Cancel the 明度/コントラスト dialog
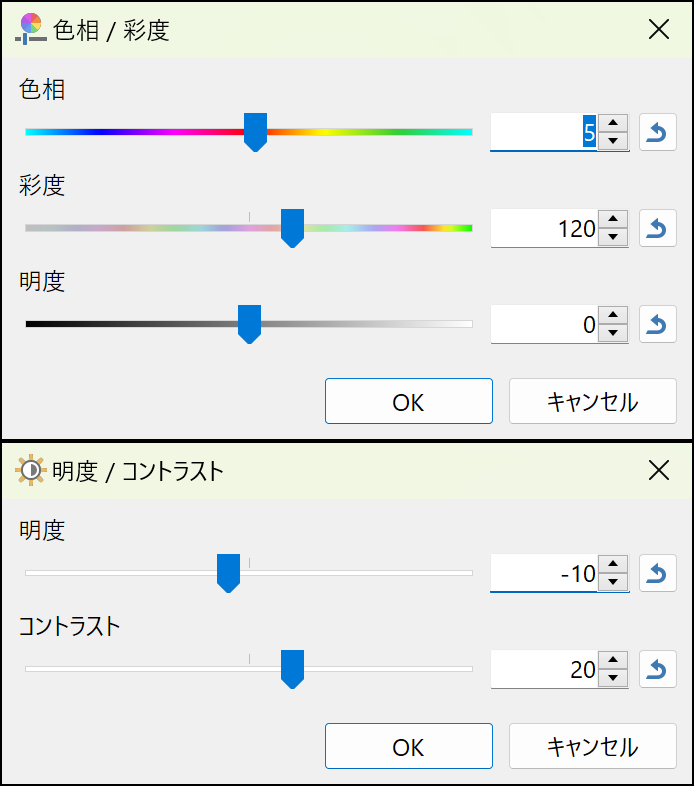 click(x=592, y=746)
